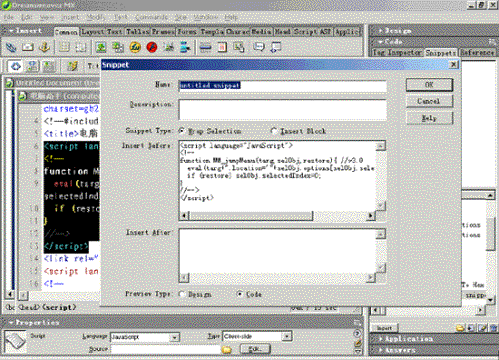Open the script Type dropdown
This screenshot has height=360, width=499.
(286, 336)
